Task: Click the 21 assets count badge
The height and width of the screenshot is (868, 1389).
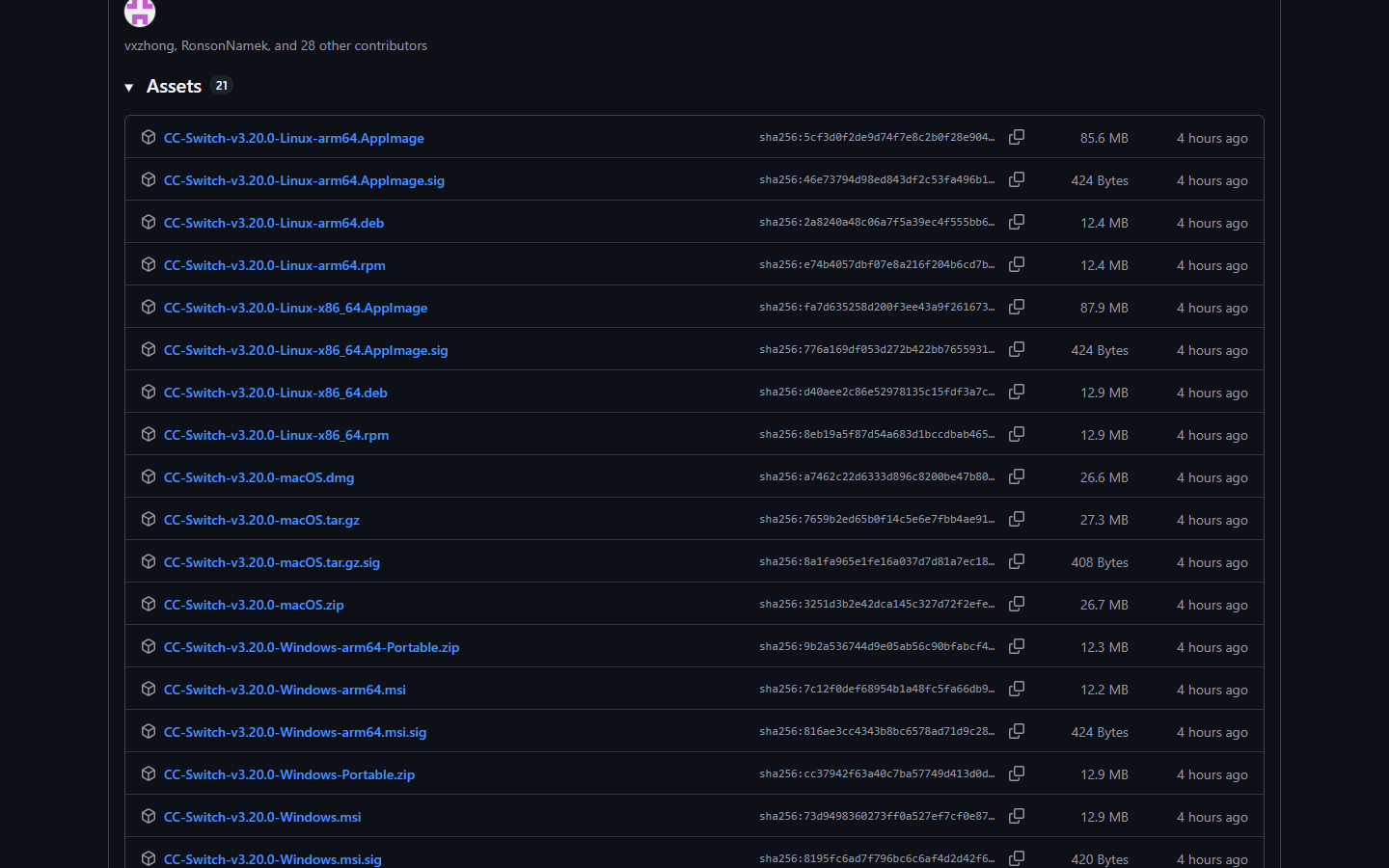Action: point(222,86)
